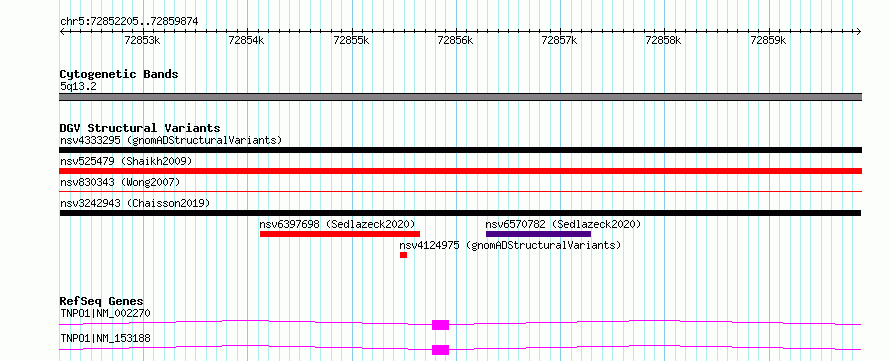
Task: Click the ruler's left arrowhead
Action: pyautogui.click(x=62, y=31)
